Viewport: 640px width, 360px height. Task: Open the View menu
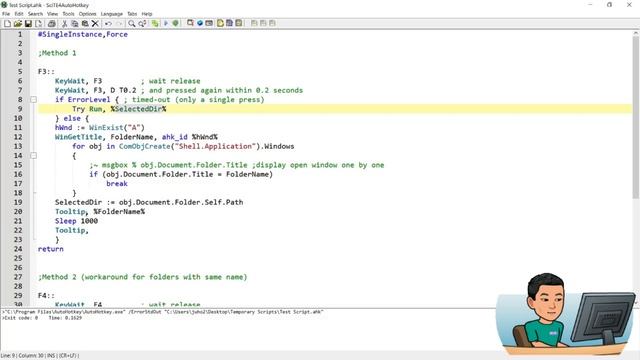[52, 14]
